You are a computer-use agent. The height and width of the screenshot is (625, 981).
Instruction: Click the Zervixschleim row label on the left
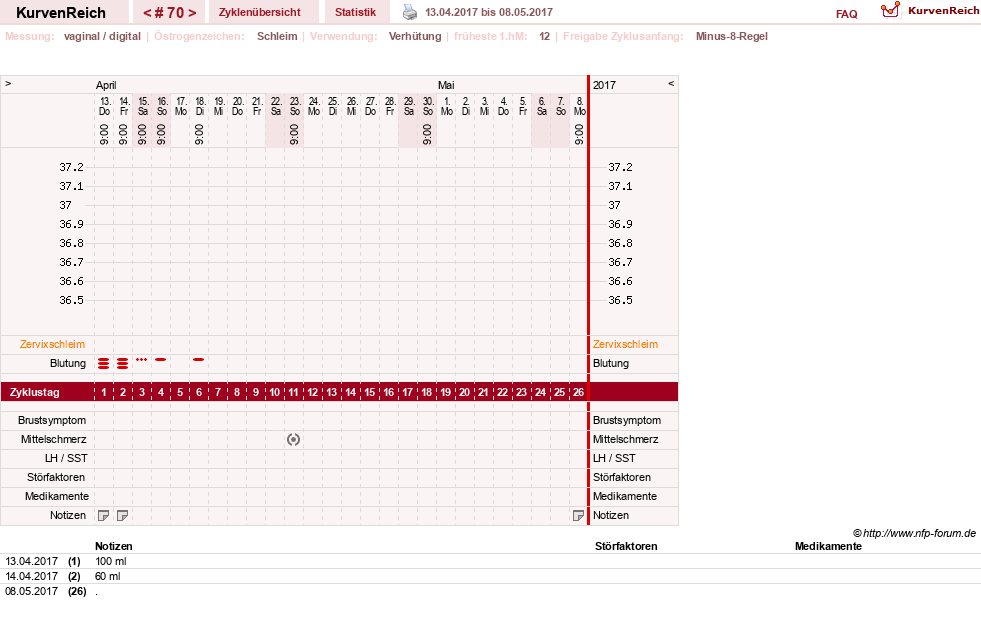(x=53, y=344)
